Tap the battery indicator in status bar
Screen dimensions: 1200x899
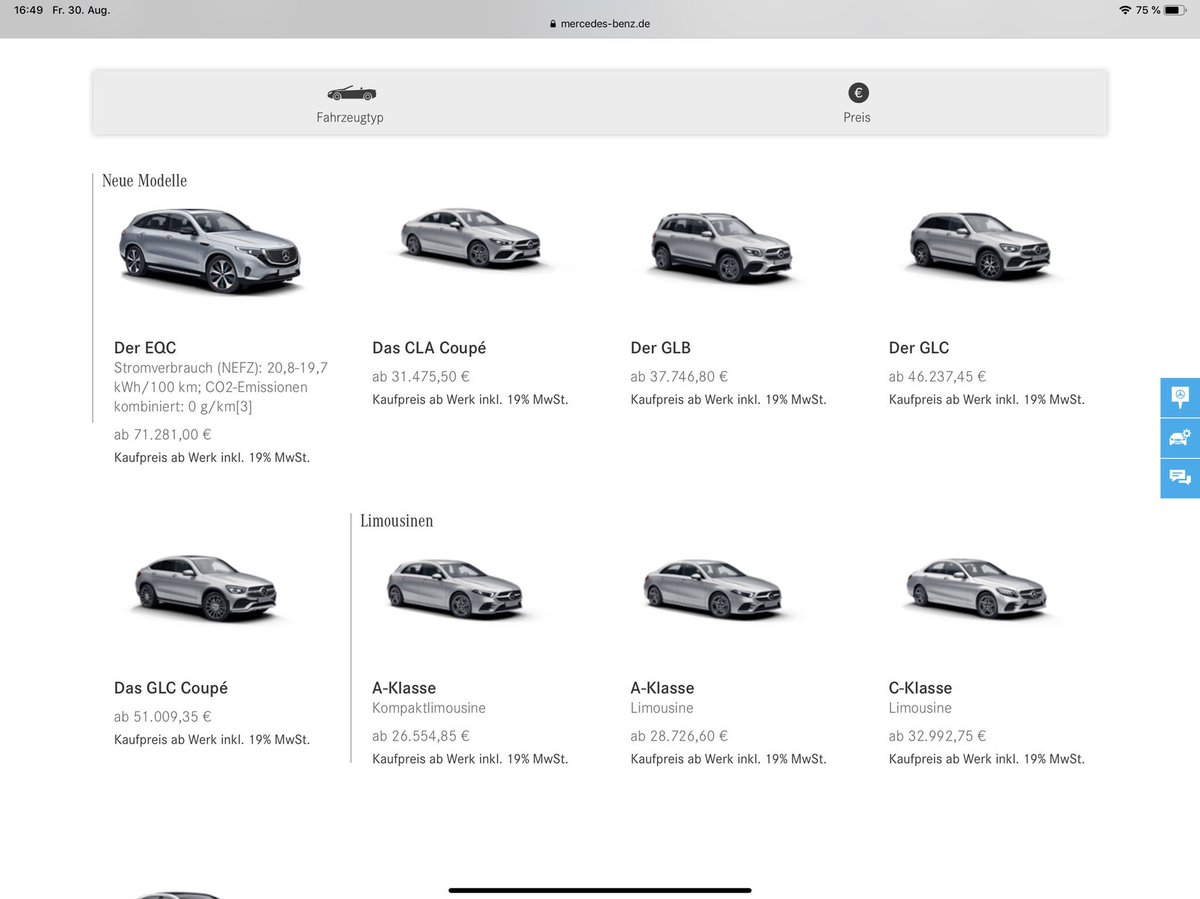(x=1177, y=10)
